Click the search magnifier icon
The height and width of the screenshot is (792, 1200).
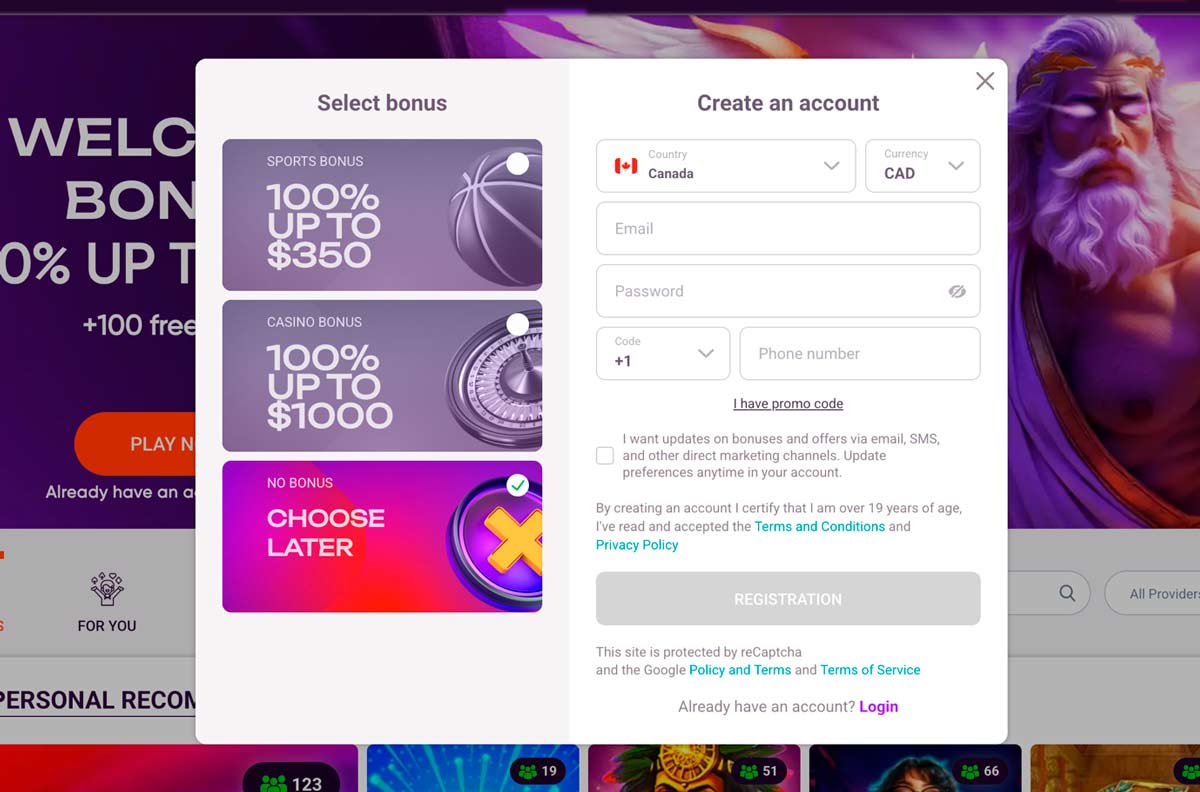(x=1067, y=593)
